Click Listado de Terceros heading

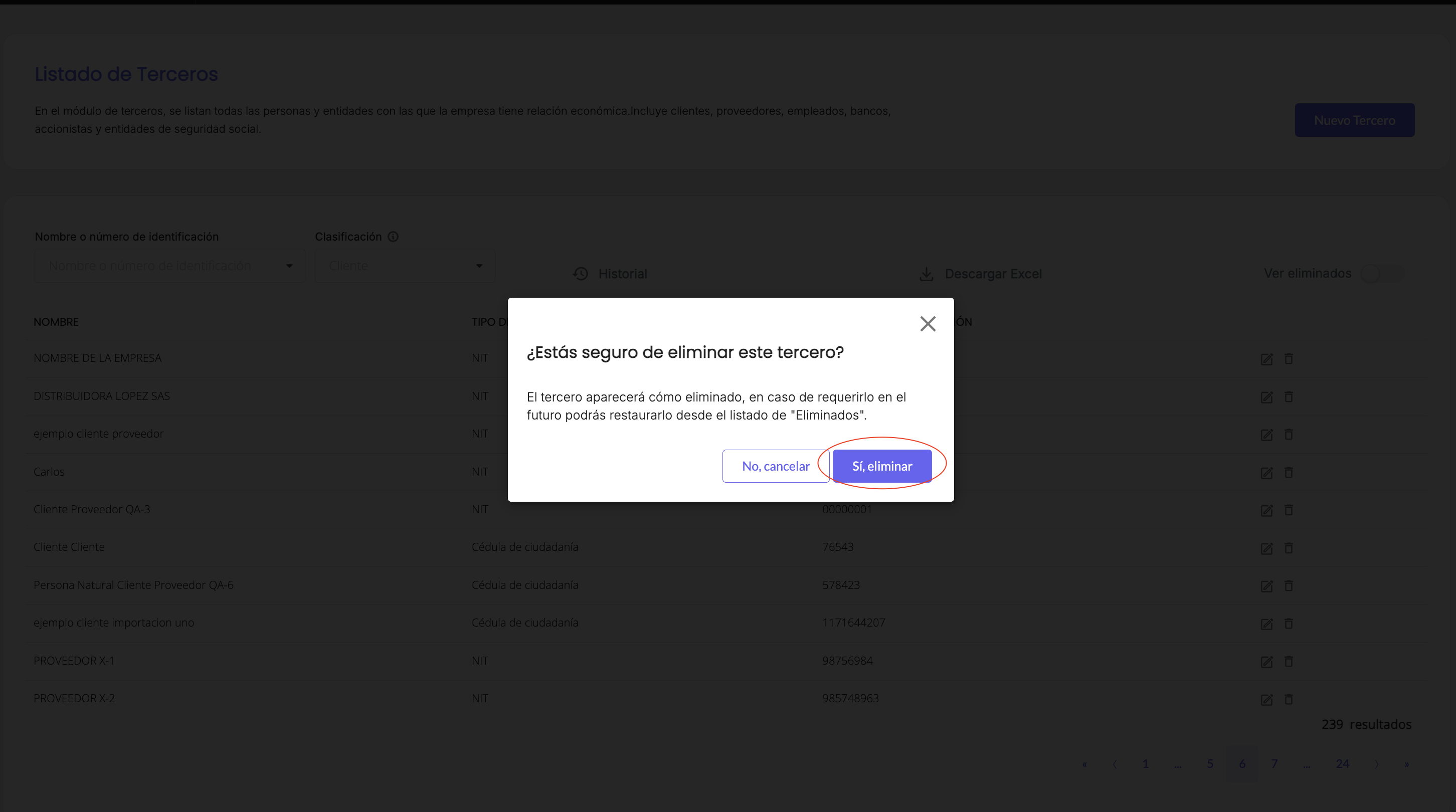tap(126, 74)
